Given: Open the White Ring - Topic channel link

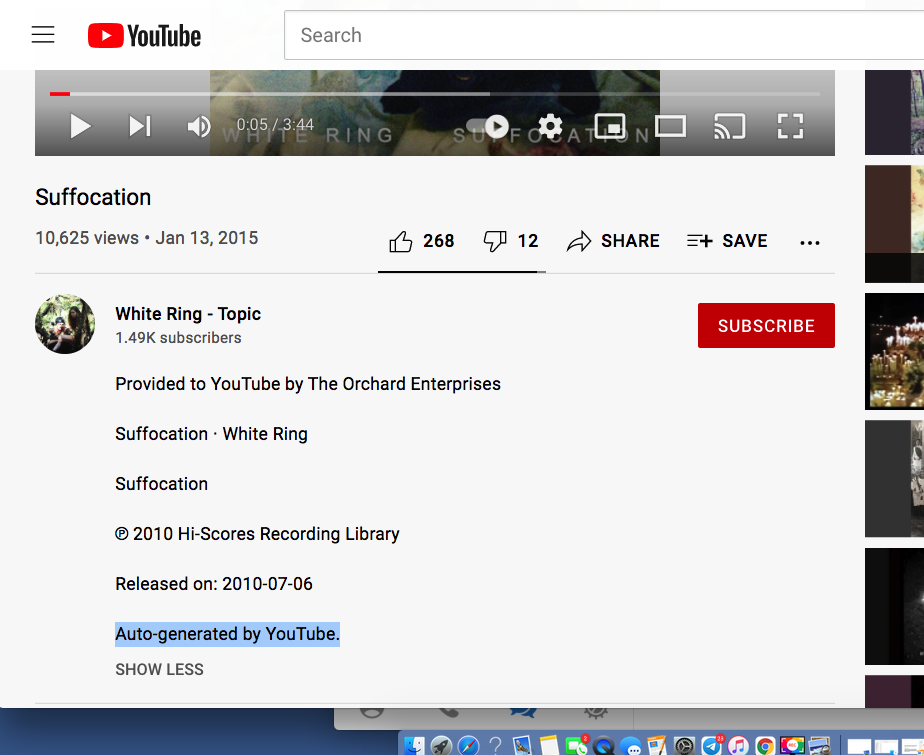Looking at the screenshot, I should [188, 314].
